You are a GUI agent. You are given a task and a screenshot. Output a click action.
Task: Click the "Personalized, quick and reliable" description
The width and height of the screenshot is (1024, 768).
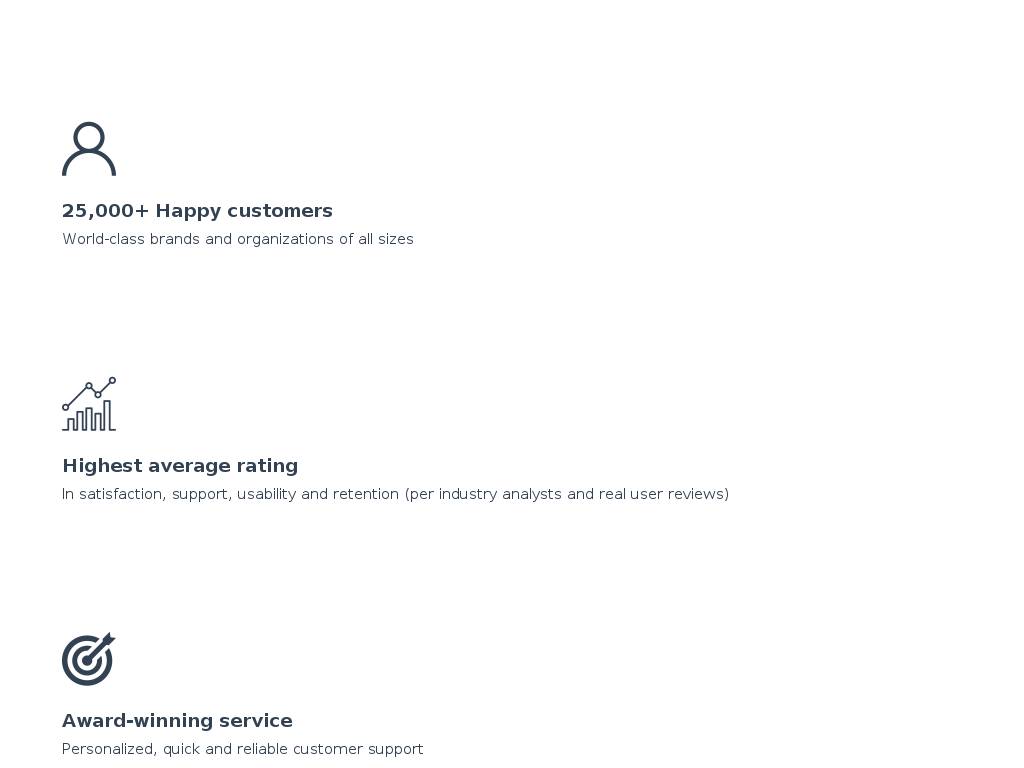tap(242, 749)
